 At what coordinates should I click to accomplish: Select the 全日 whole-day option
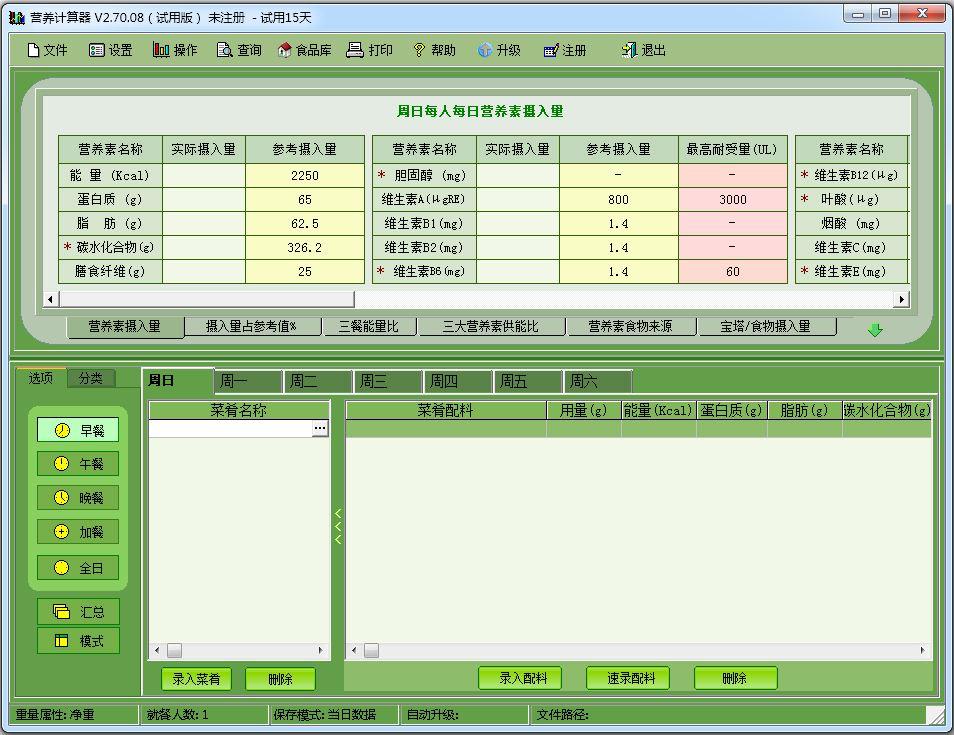tap(78, 568)
